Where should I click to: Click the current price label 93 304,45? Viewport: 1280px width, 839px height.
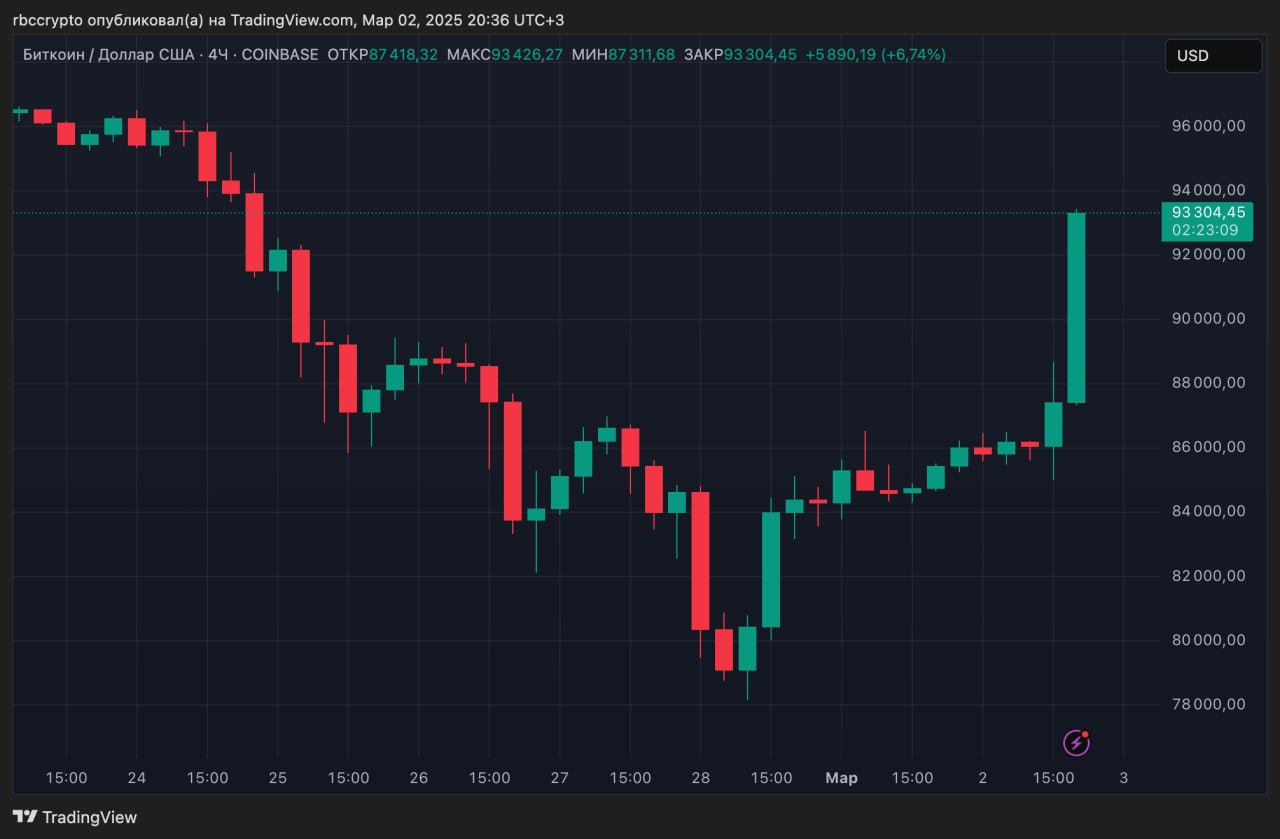1209,212
